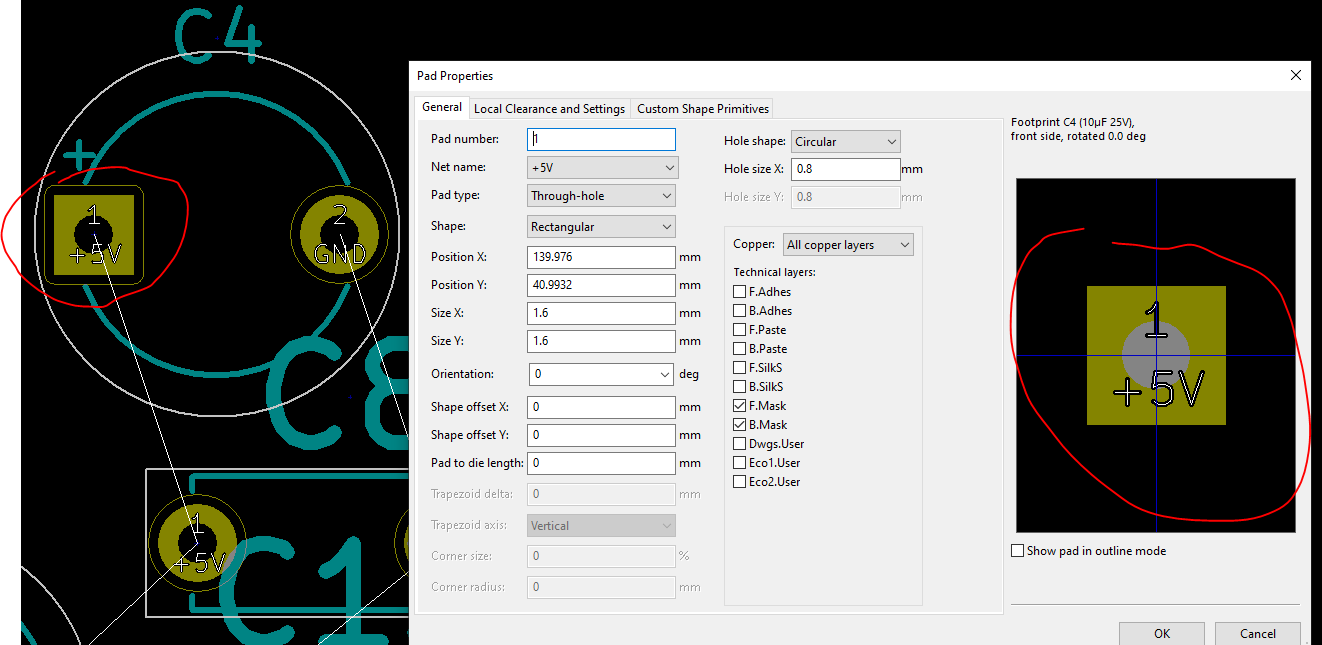
Task: Open the Orientation dropdown
Action: coord(602,374)
